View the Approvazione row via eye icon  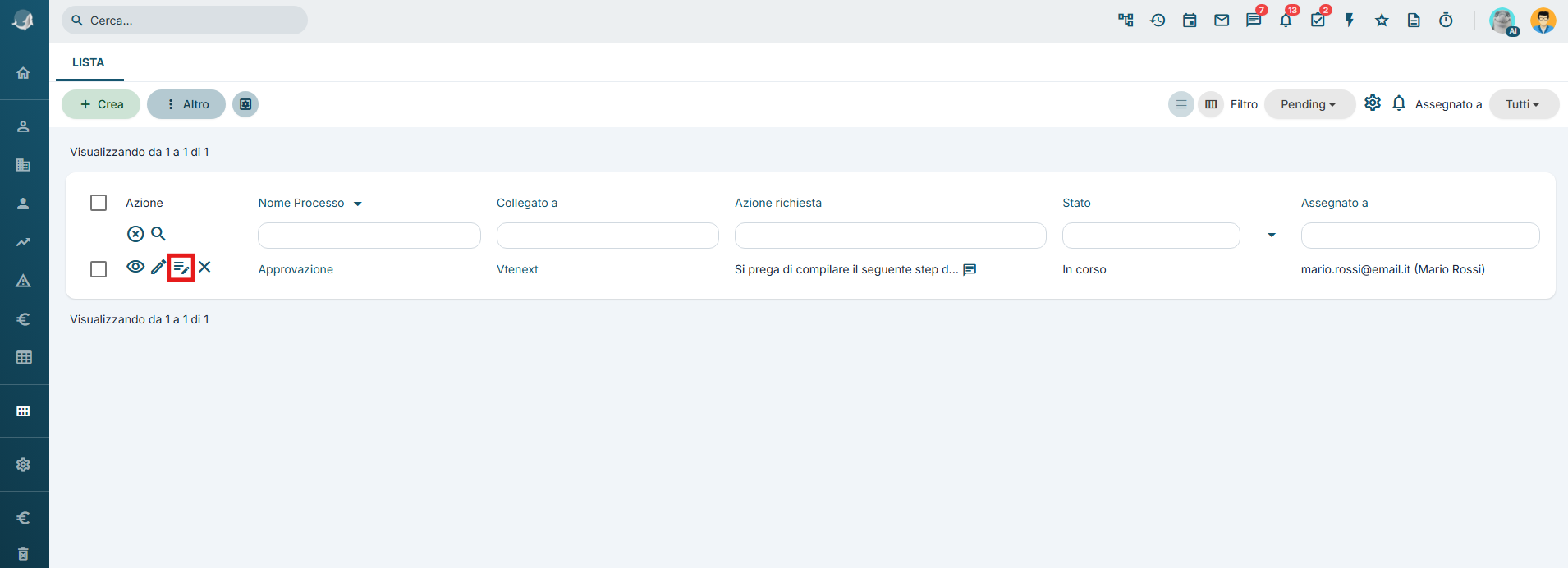coord(135,267)
